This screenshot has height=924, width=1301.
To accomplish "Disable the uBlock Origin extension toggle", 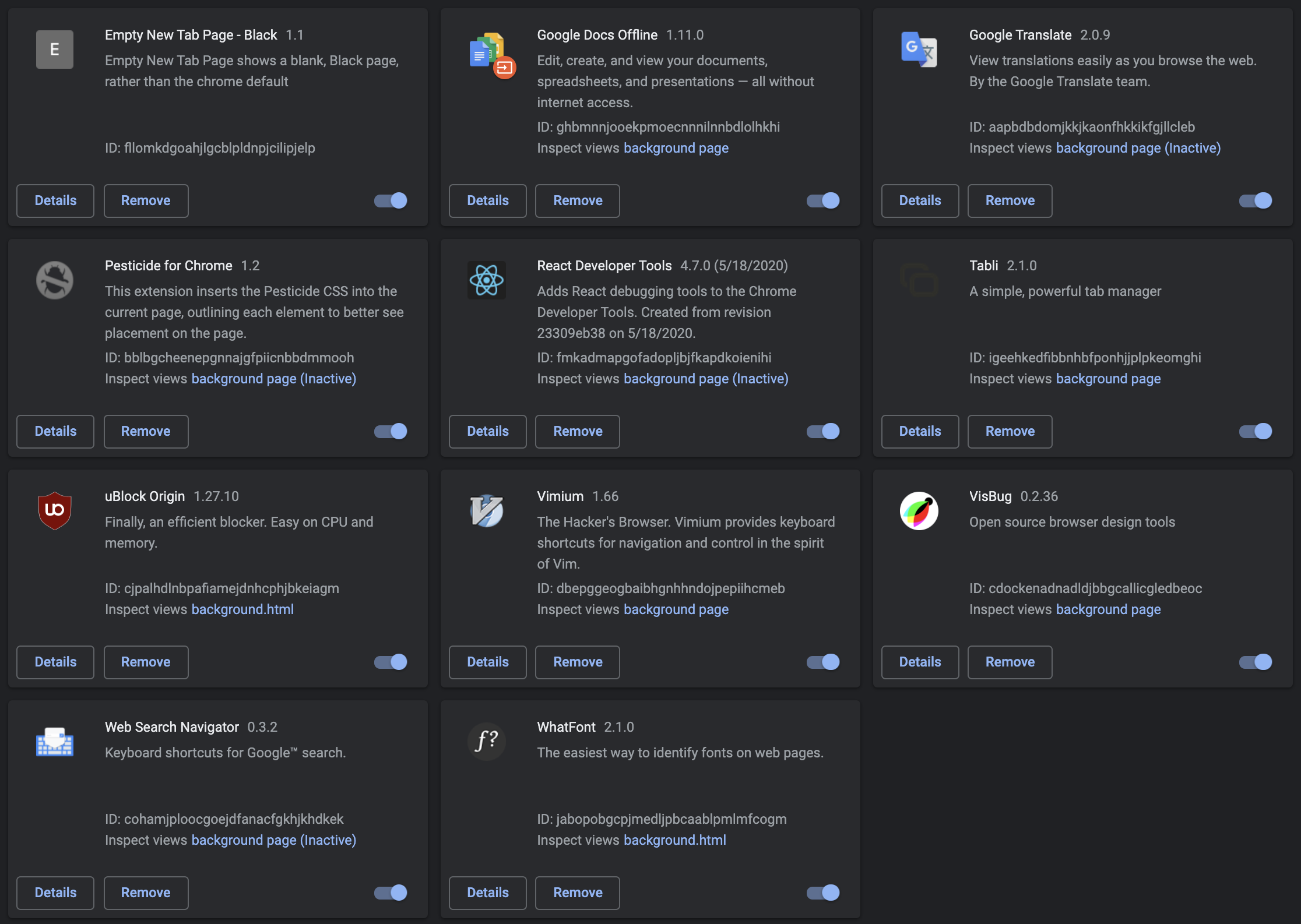I will click(x=391, y=662).
